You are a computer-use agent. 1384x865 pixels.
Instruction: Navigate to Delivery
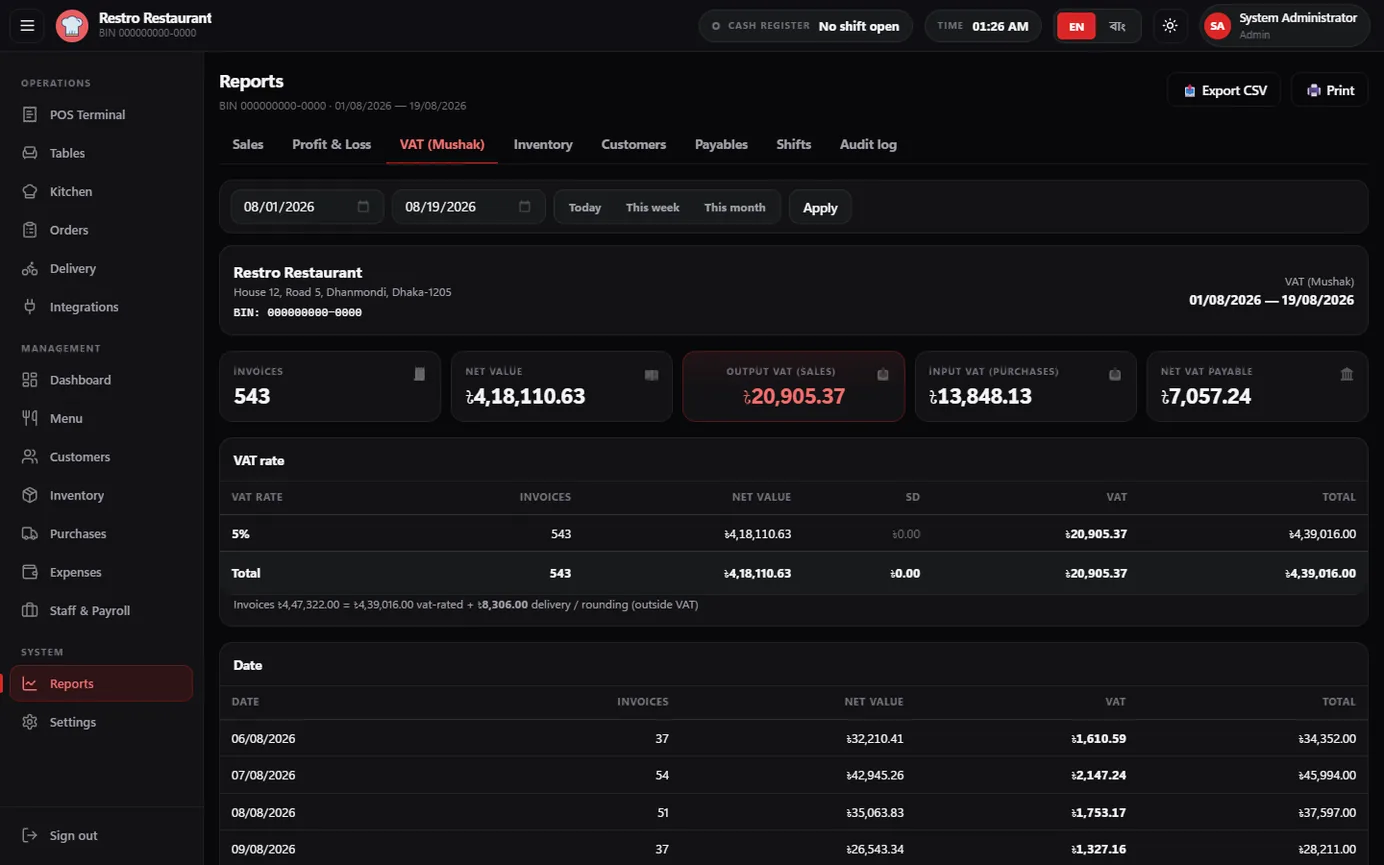[x=101, y=269]
